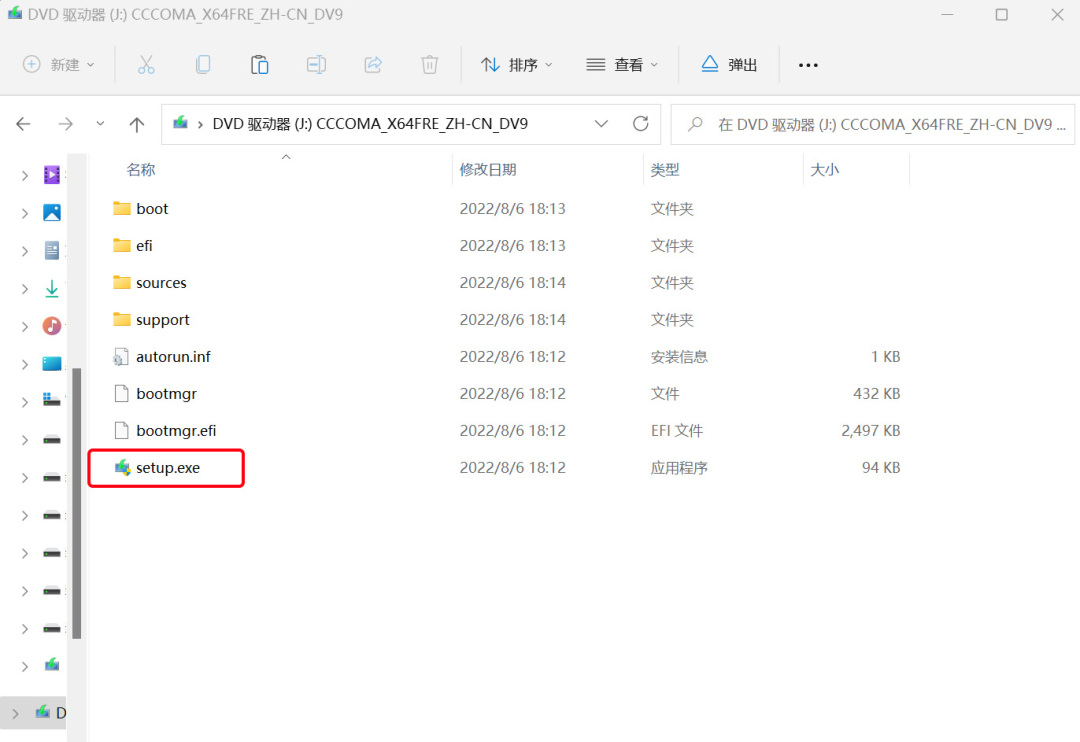Eject the DVD drive using the 弹出 icon

tap(729, 64)
